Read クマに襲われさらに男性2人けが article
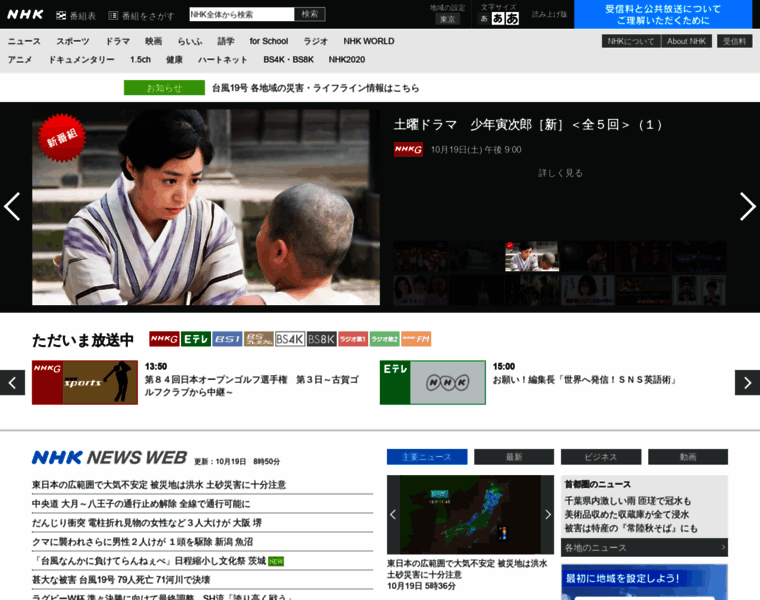This screenshot has height=600, width=760. 142,542
